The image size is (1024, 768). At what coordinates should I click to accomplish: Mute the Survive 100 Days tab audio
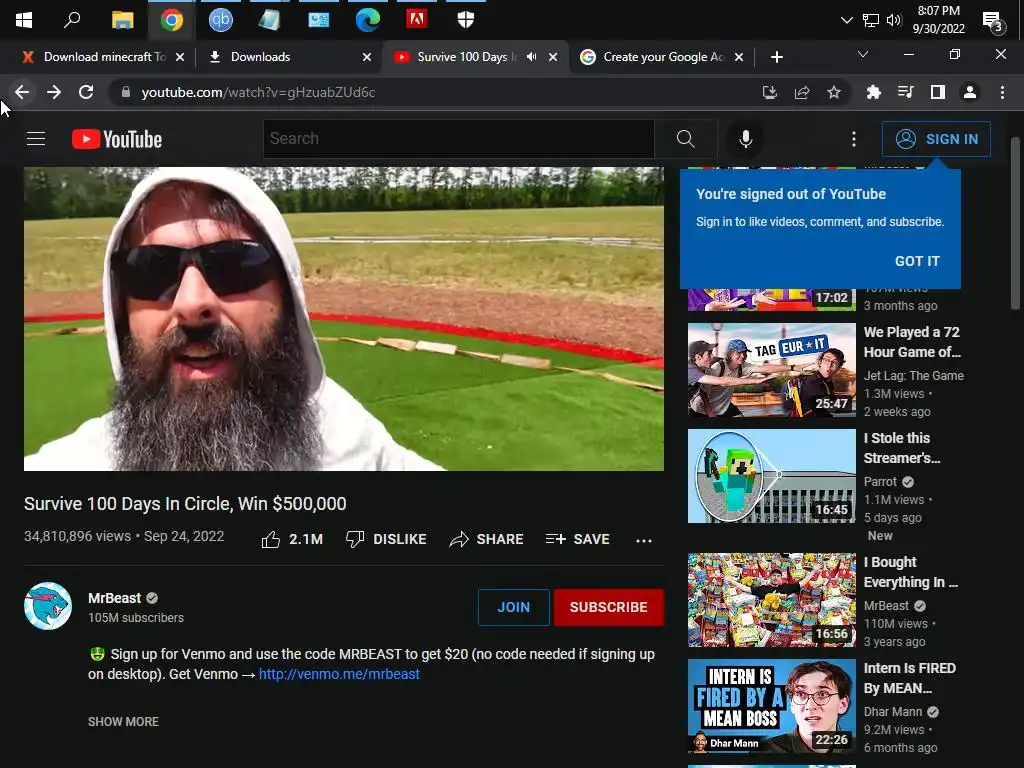click(532, 57)
